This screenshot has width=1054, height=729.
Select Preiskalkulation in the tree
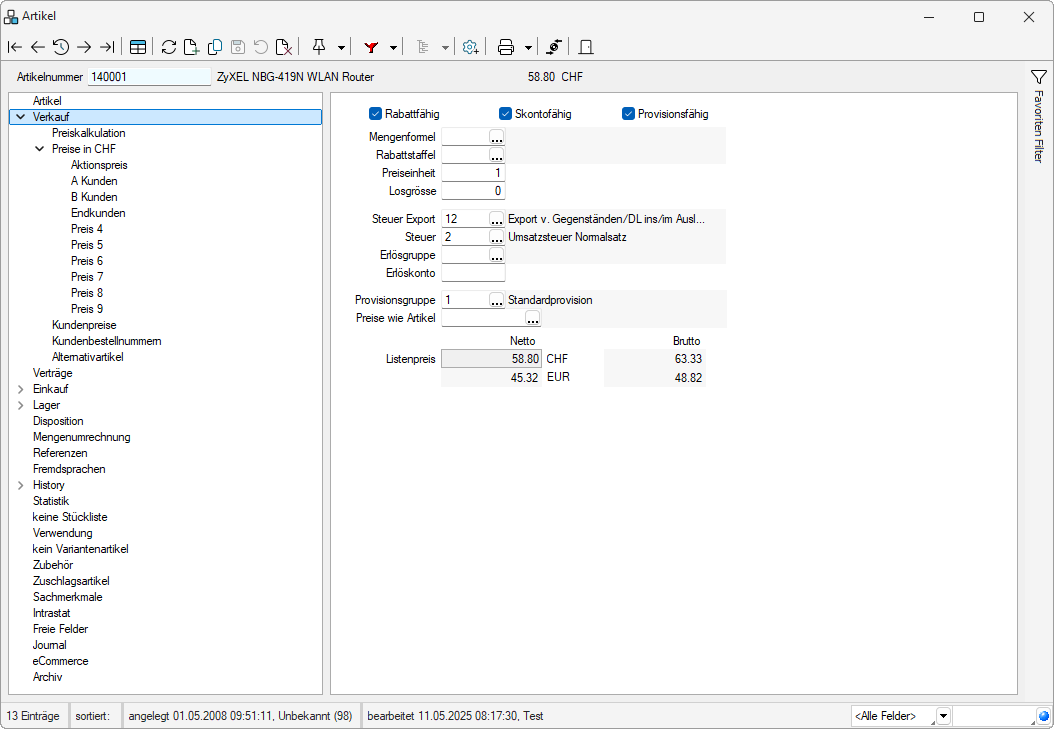click(88, 133)
